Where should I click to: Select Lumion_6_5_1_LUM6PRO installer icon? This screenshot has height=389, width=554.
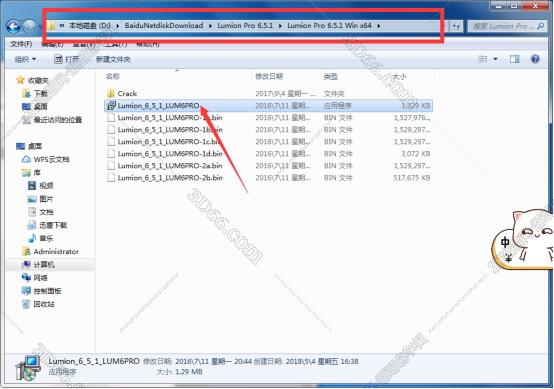tap(111, 105)
